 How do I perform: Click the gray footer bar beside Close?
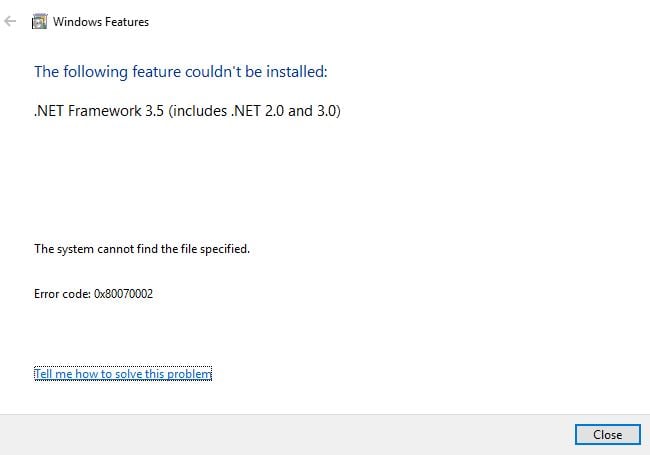pyautogui.click(x=286, y=435)
